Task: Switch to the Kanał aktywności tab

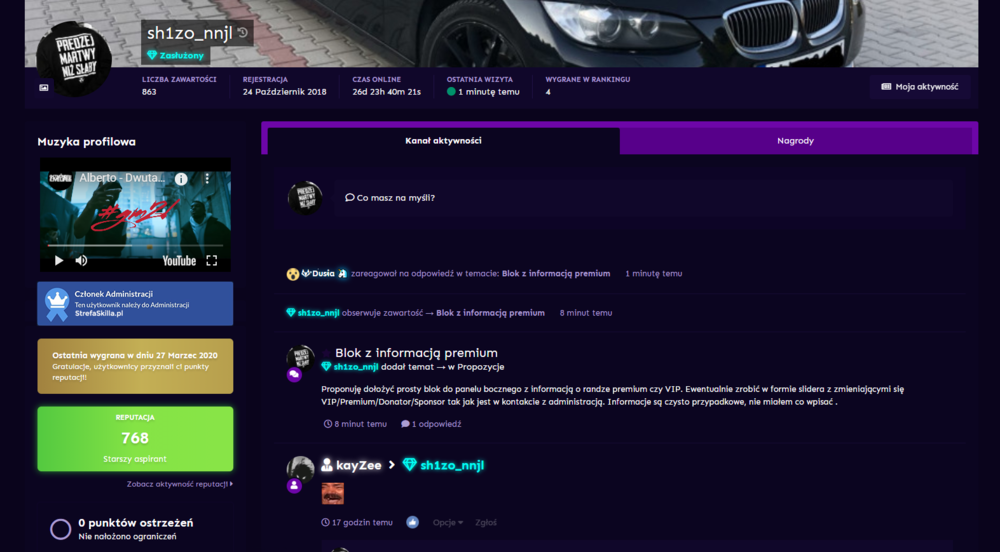Action: pyautogui.click(x=443, y=141)
